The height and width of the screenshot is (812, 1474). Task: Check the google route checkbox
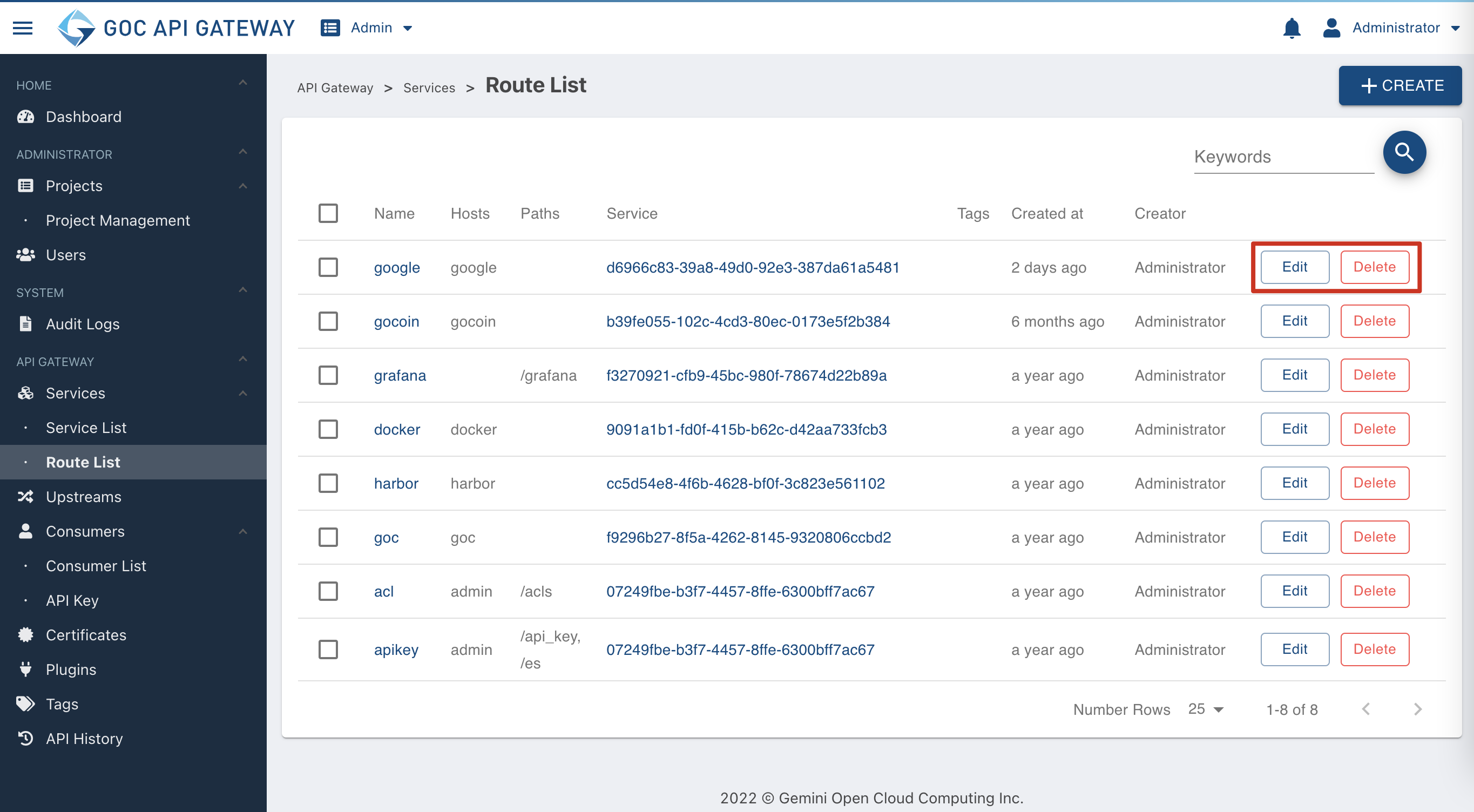click(x=328, y=267)
